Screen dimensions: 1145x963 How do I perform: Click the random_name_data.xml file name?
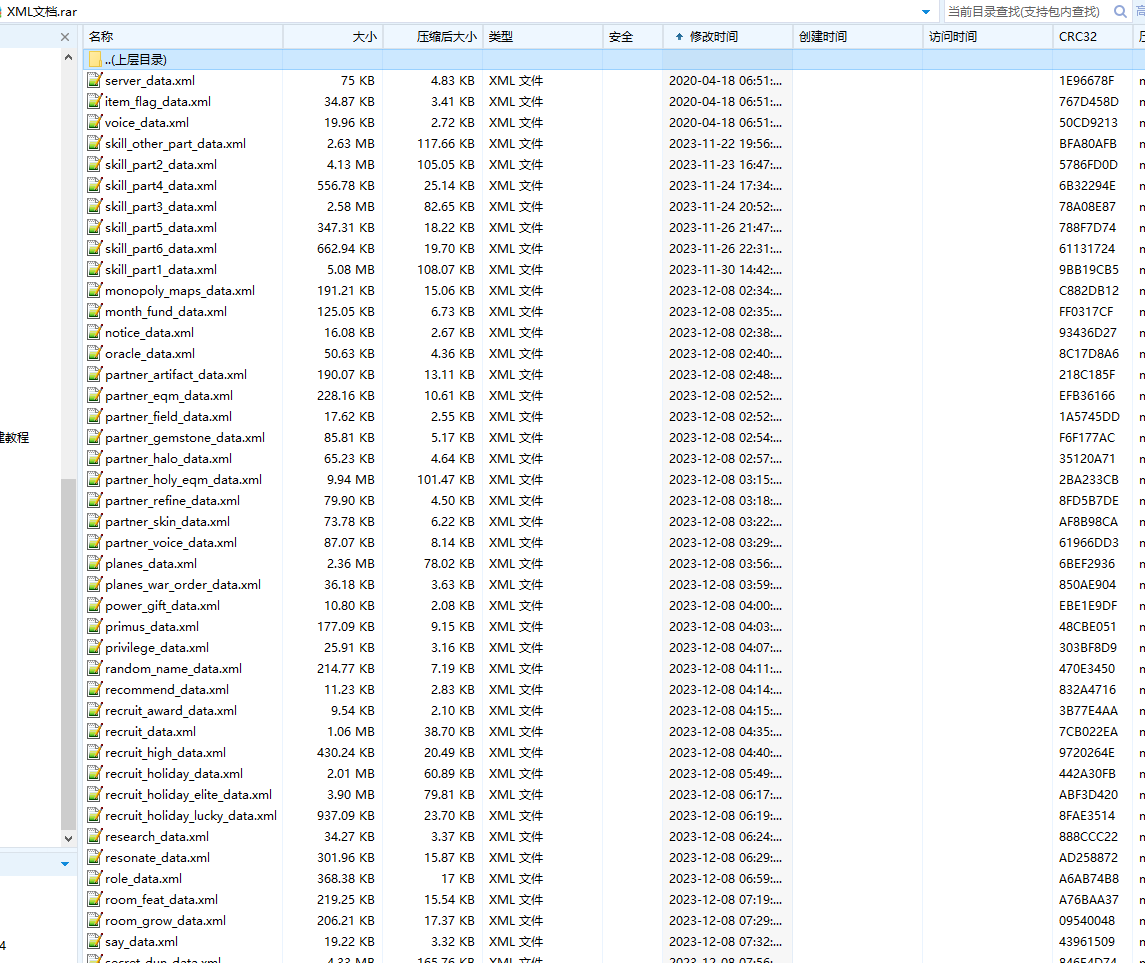pyautogui.click(x=174, y=669)
